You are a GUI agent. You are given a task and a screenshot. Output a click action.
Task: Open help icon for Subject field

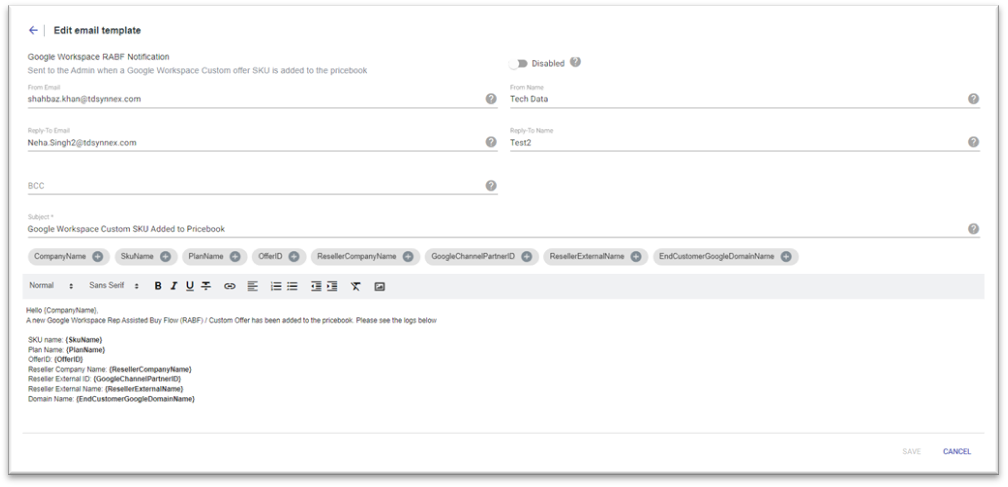973,229
